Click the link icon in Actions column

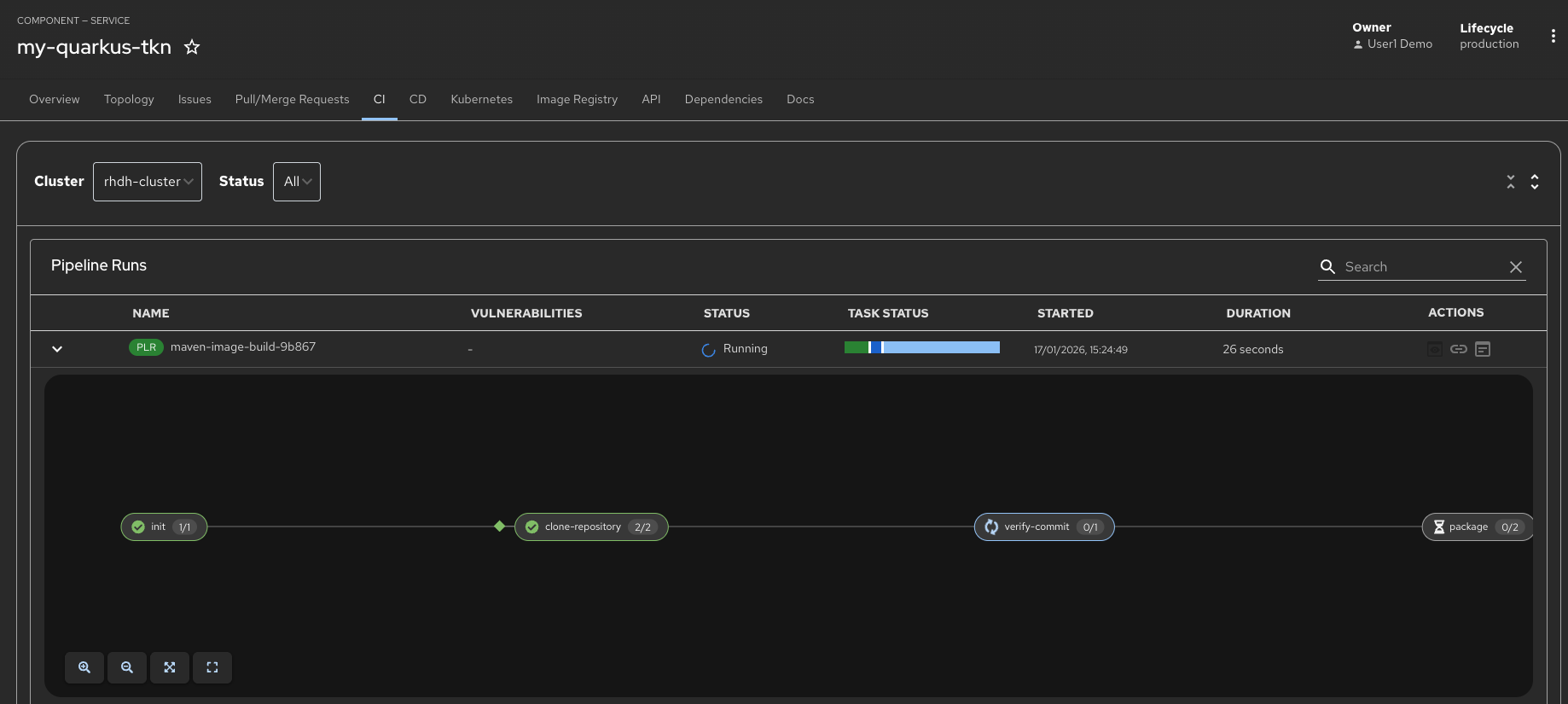tap(1459, 349)
